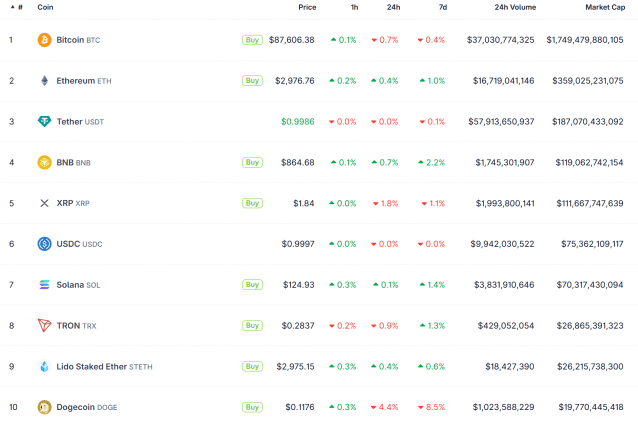Viewport: 638px width, 423px height.
Task: Click the Bitcoin coin logo icon
Action: tap(44, 40)
